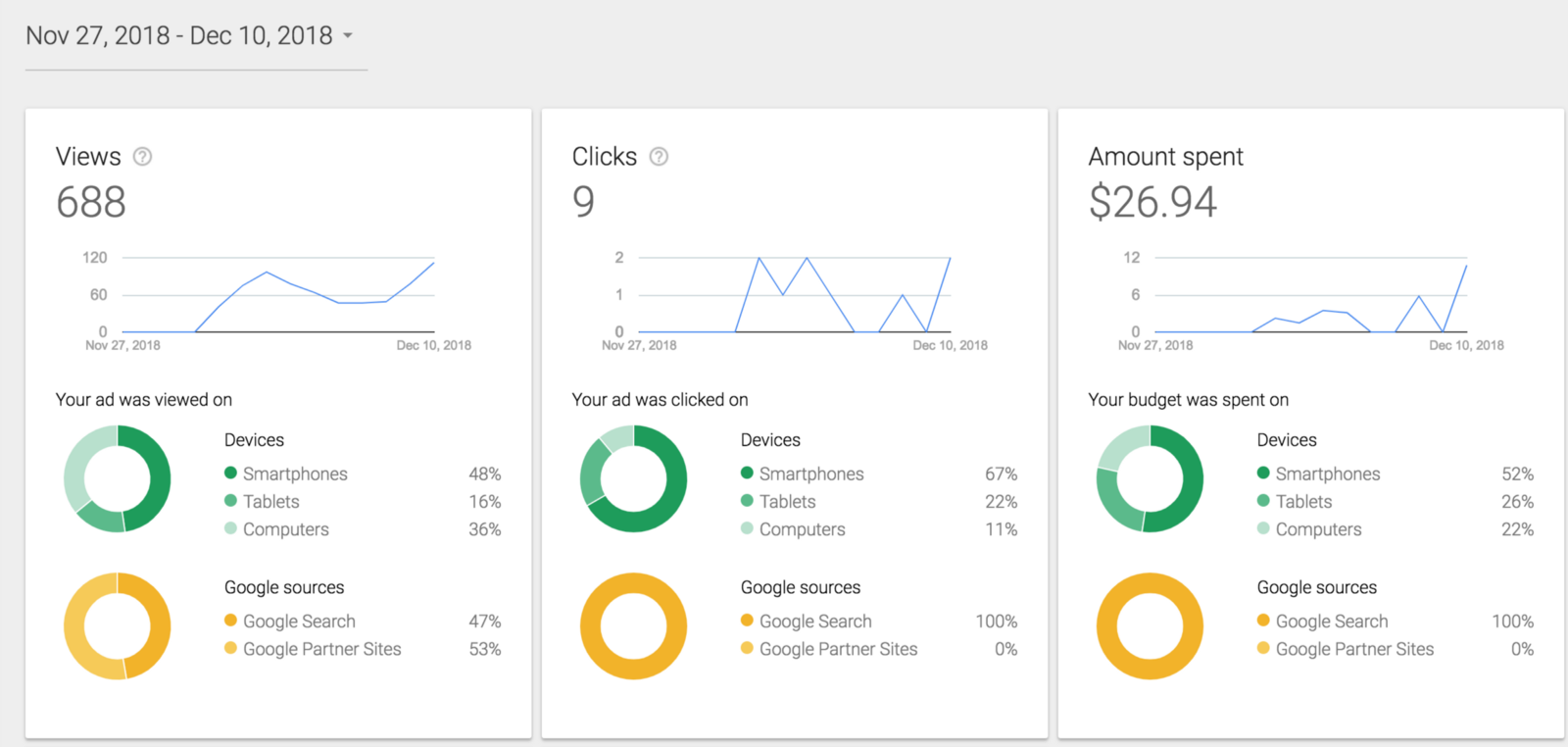Click the Smartphones dot in Views legend
1568x747 pixels.
click(x=231, y=473)
